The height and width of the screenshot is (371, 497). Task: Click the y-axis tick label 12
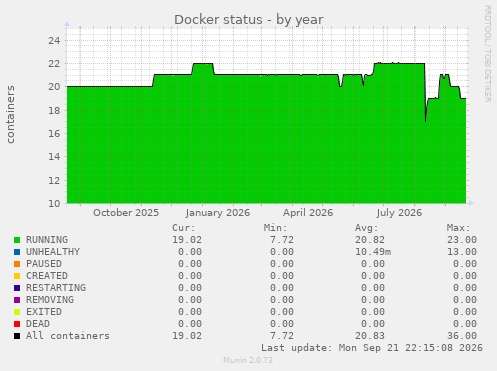[x=54, y=180]
